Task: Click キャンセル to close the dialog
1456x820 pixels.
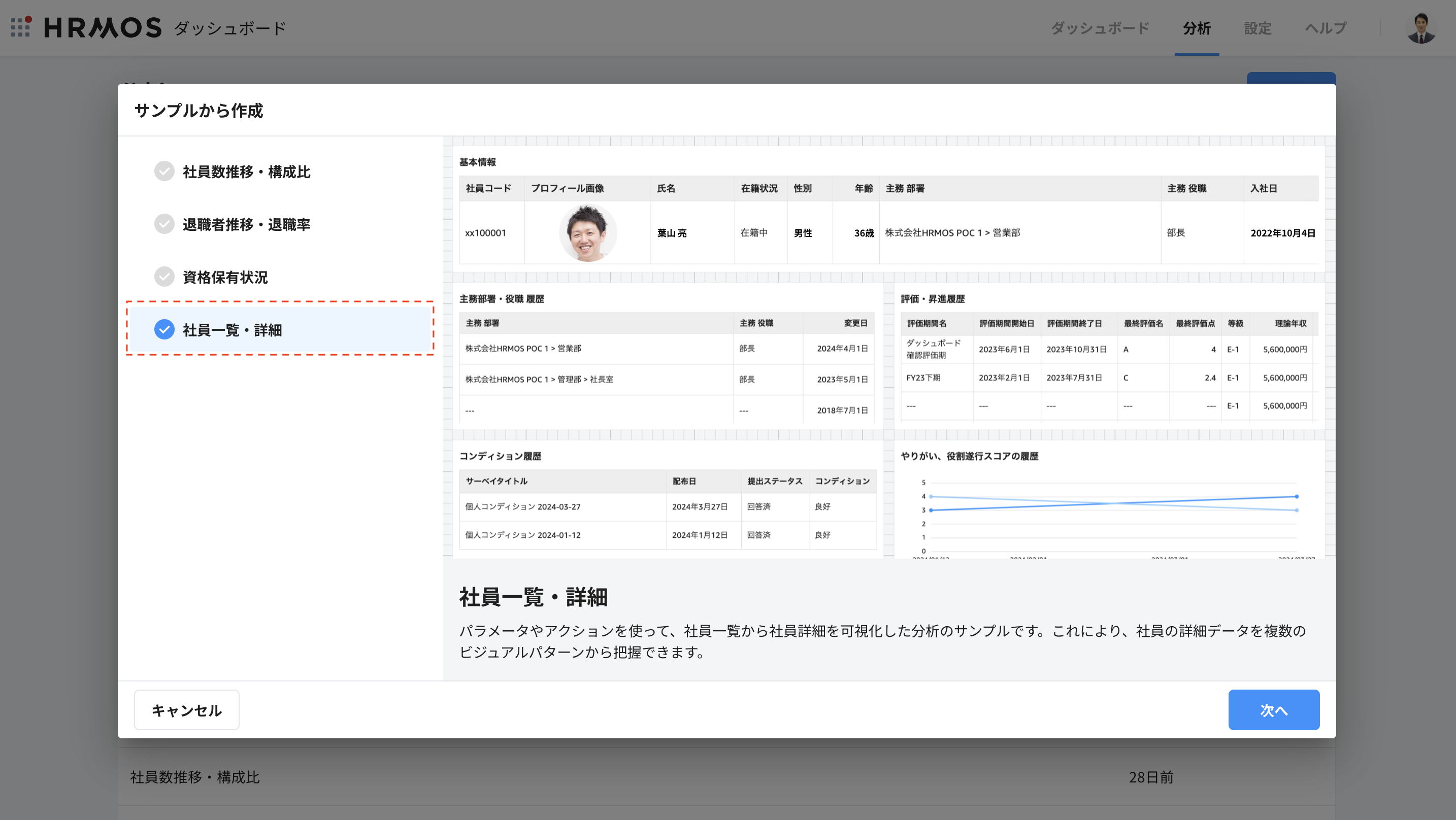Action: coord(186,710)
